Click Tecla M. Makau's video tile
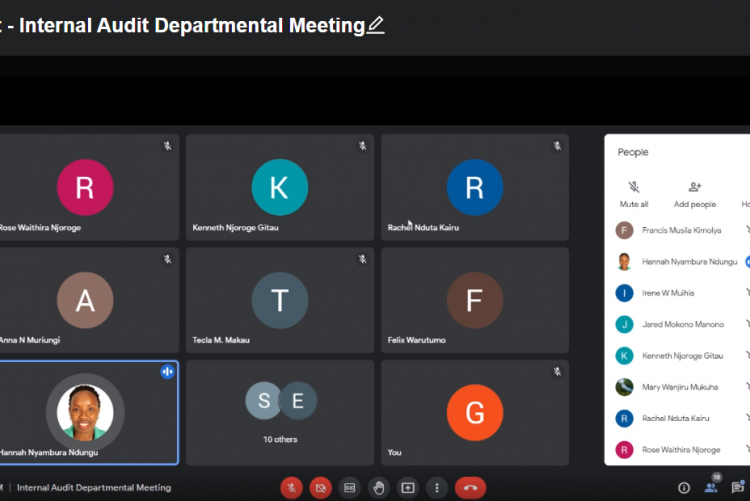 pyautogui.click(x=280, y=300)
